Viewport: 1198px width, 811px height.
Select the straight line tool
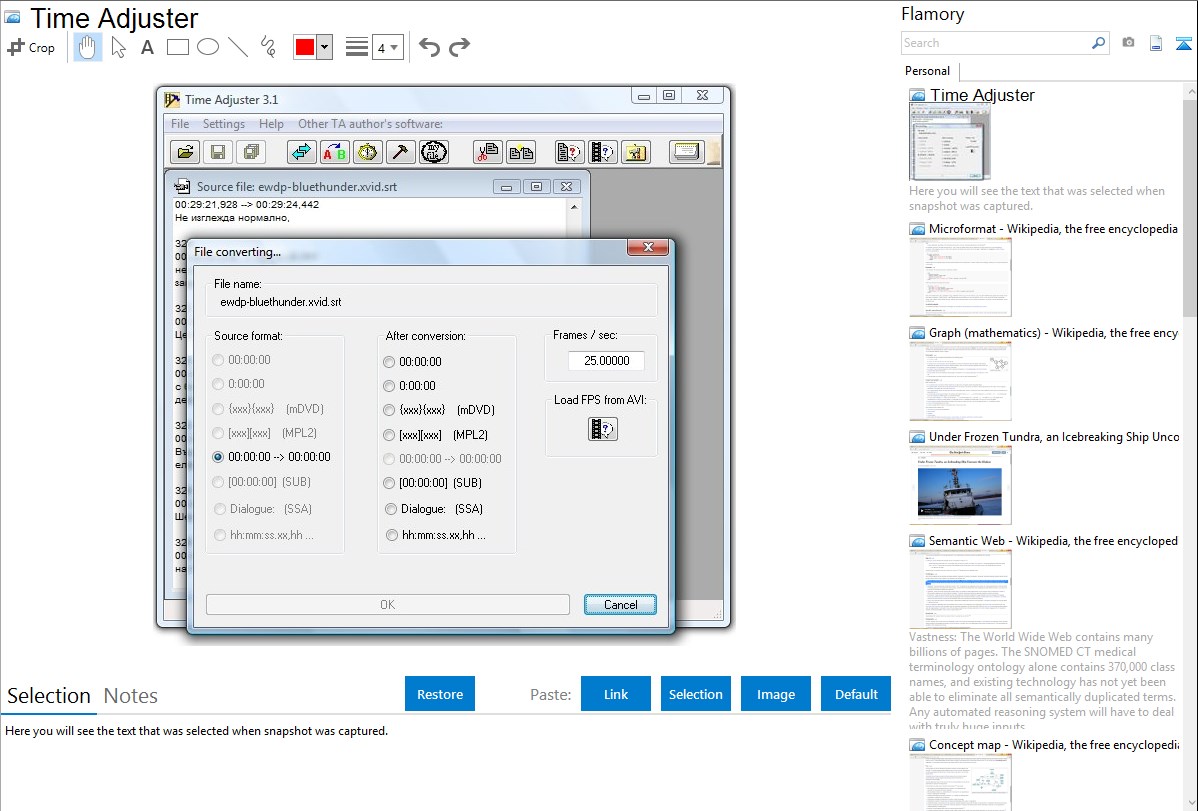(238, 47)
